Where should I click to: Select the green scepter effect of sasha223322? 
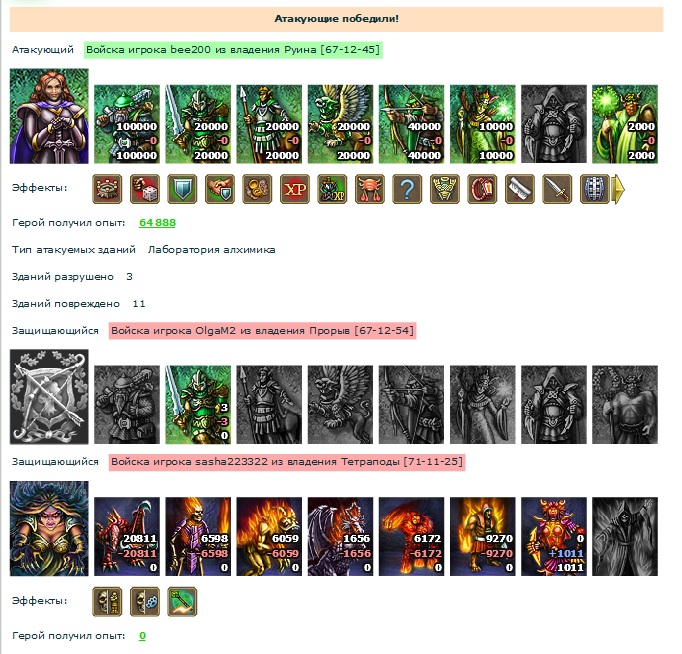pyautogui.click(x=182, y=602)
